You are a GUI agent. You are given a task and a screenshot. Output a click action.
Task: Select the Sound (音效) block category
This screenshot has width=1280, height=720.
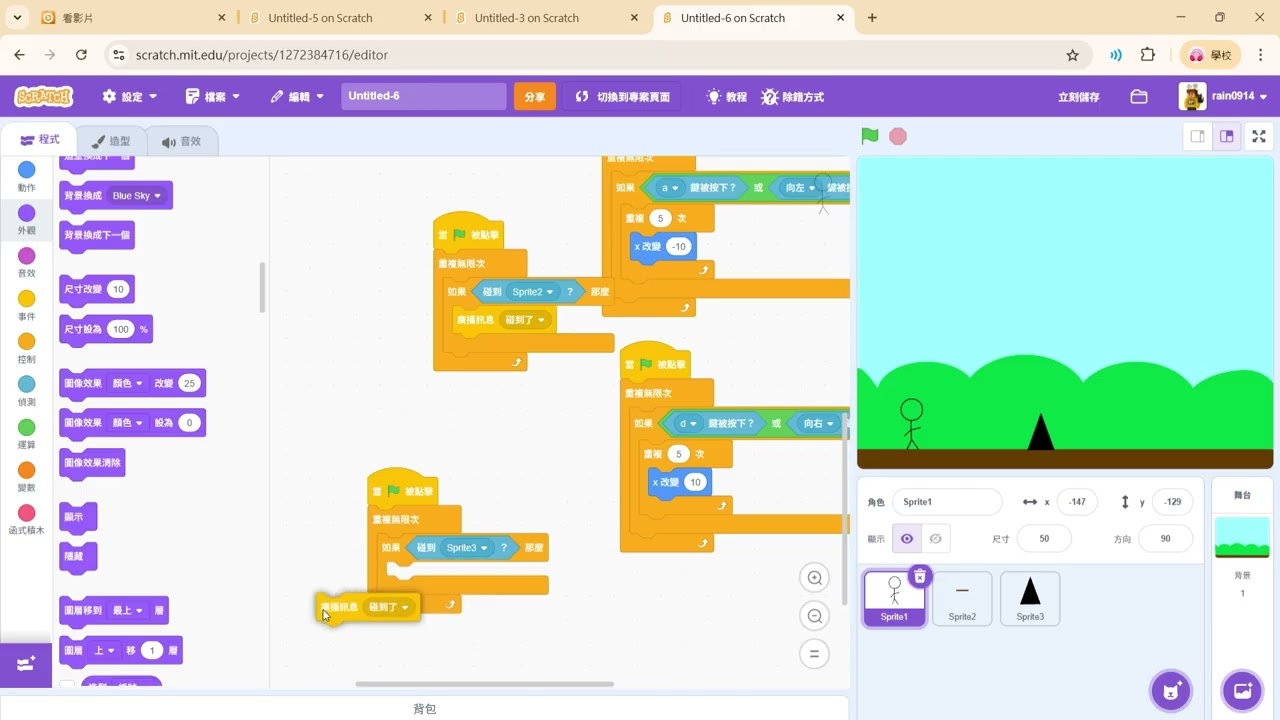[x=26, y=263]
